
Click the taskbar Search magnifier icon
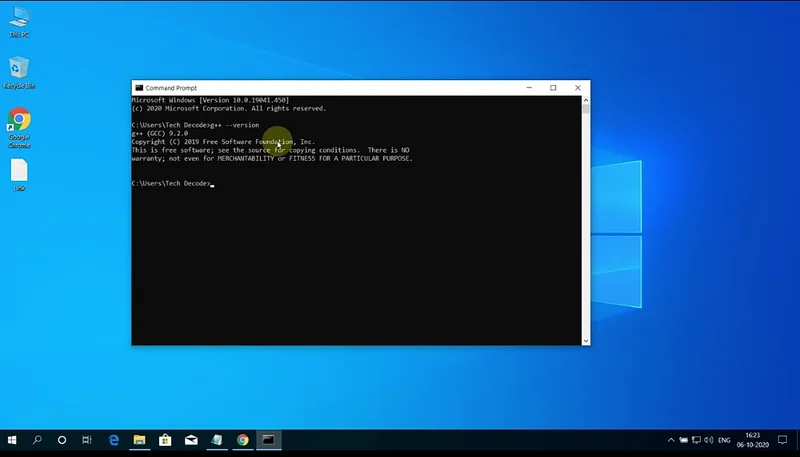pyautogui.click(x=37, y=440)
